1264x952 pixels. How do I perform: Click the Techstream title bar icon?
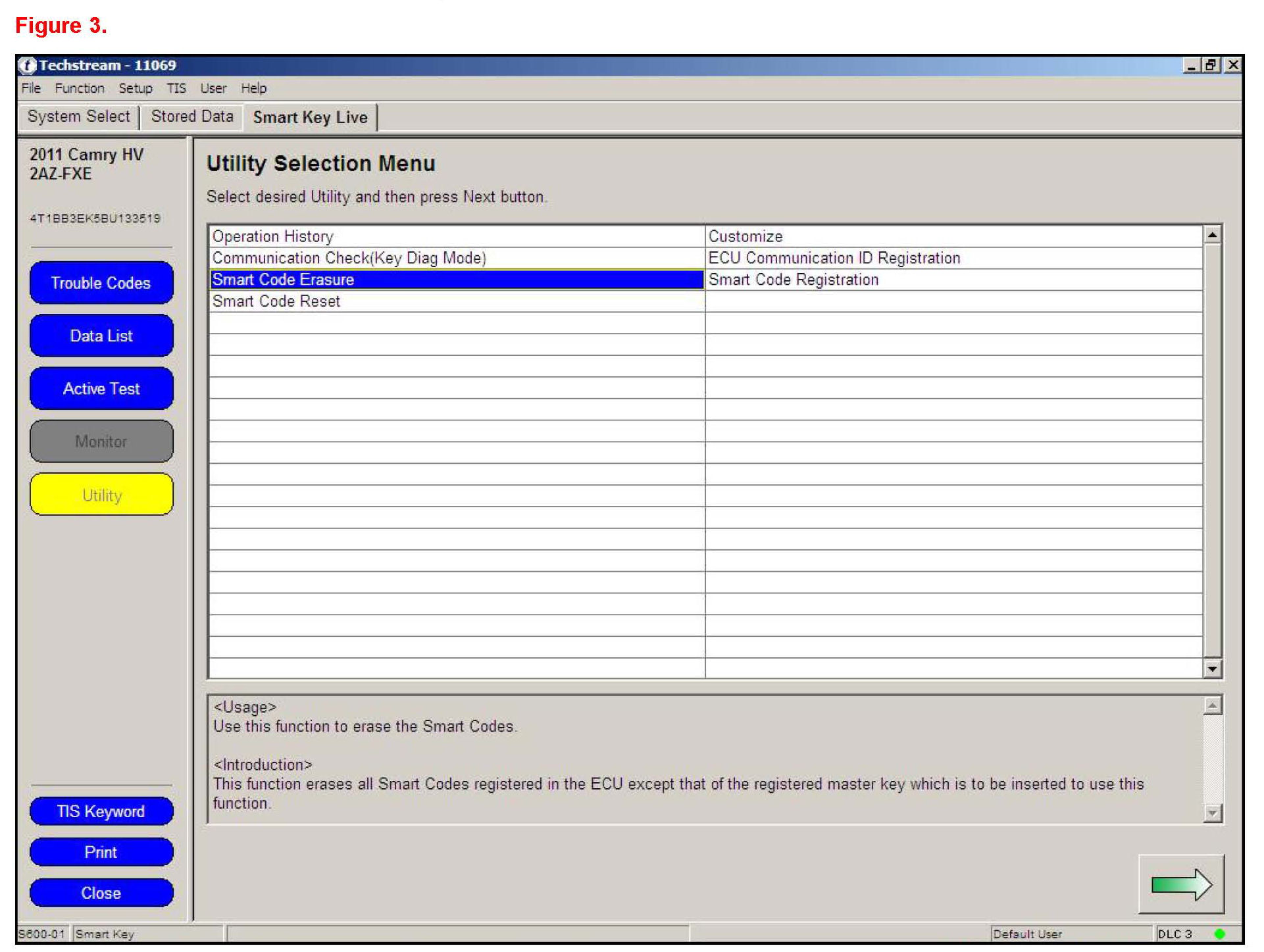coord(28,65)
